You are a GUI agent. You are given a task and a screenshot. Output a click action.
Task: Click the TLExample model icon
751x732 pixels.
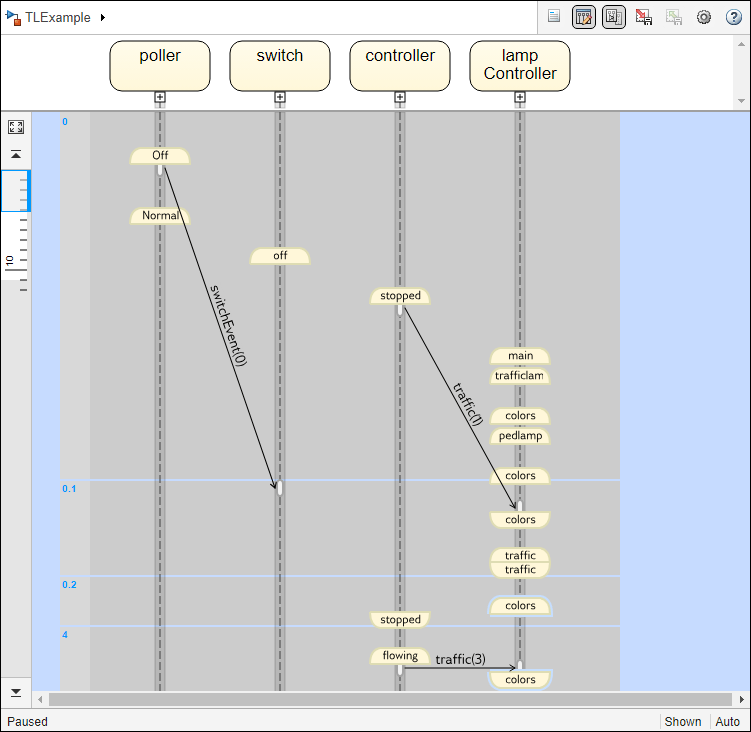[13, 17]
